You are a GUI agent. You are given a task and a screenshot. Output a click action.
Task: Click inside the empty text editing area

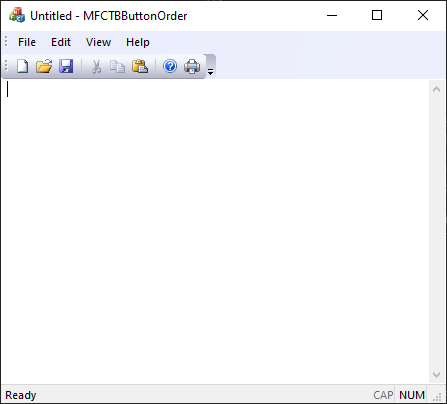point(215,231)
